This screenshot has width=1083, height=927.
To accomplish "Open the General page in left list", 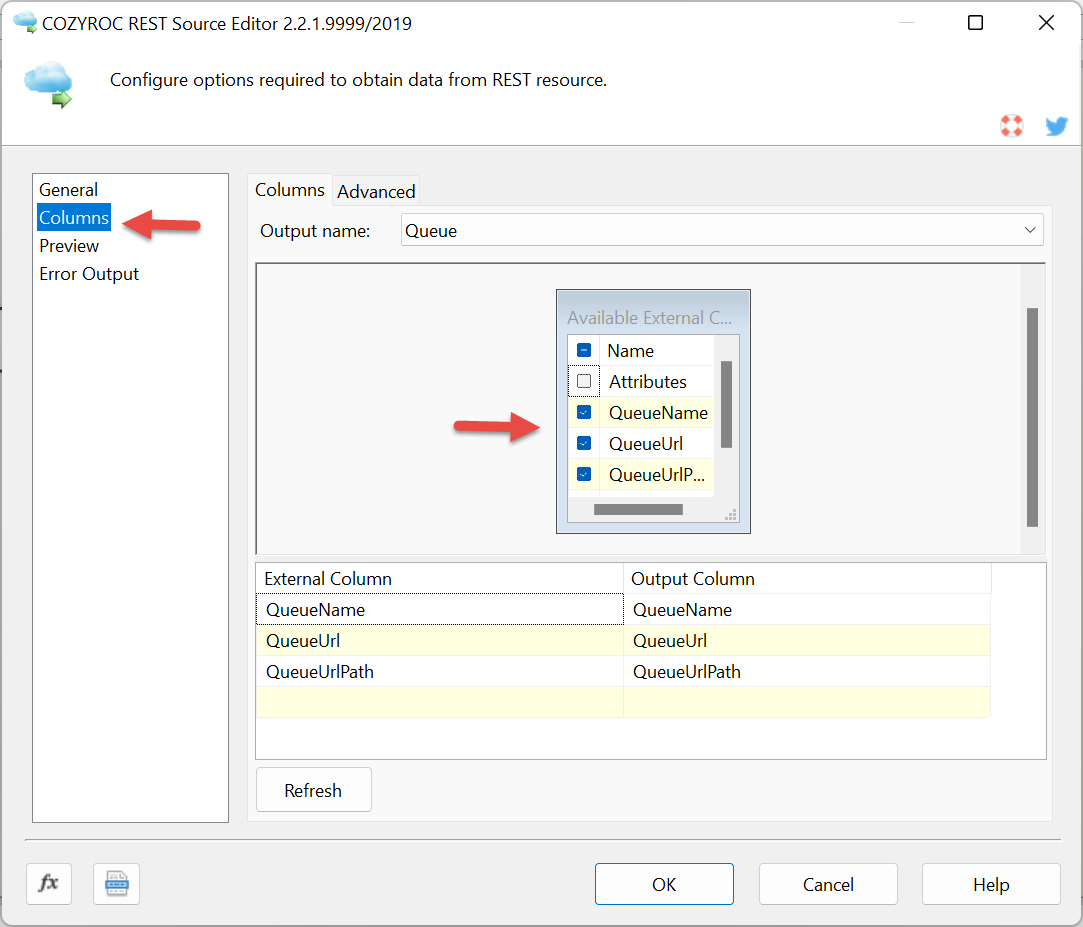I will coord(68,189).
